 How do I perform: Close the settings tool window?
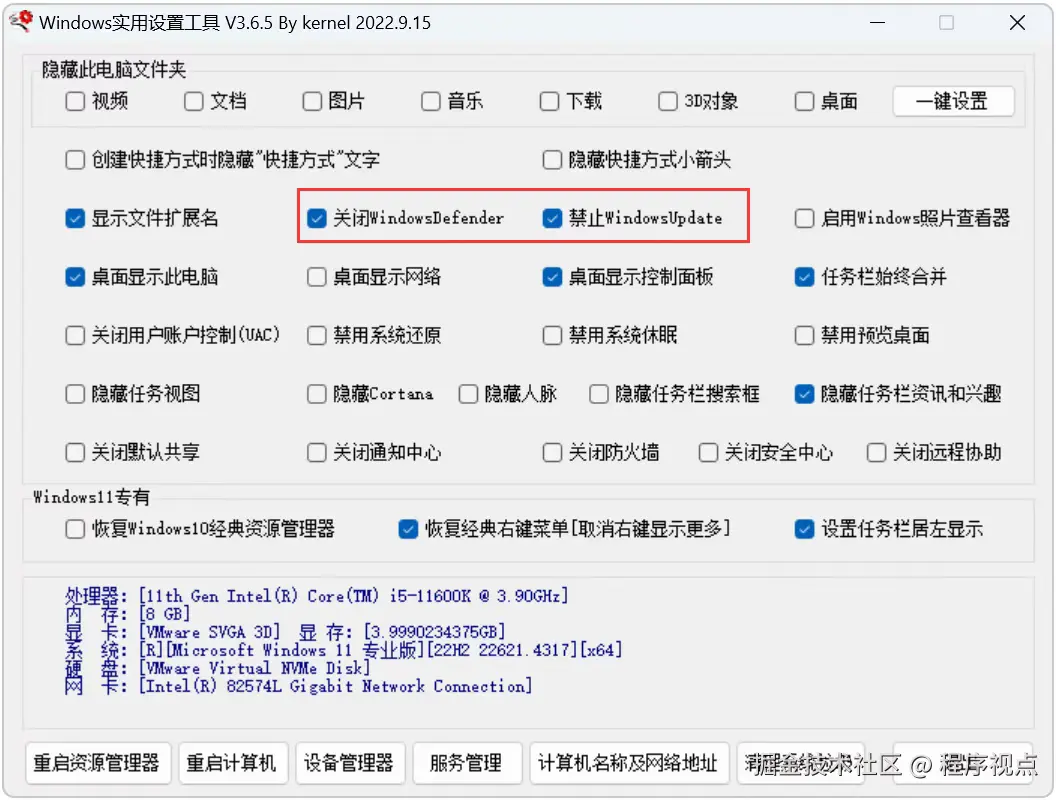tap(1017, 22)
